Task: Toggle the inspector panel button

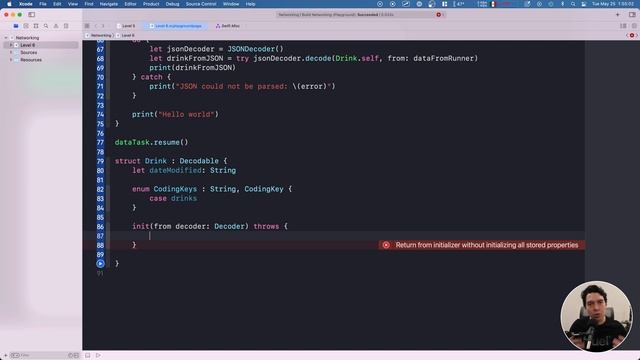Action: coord(632,15)
